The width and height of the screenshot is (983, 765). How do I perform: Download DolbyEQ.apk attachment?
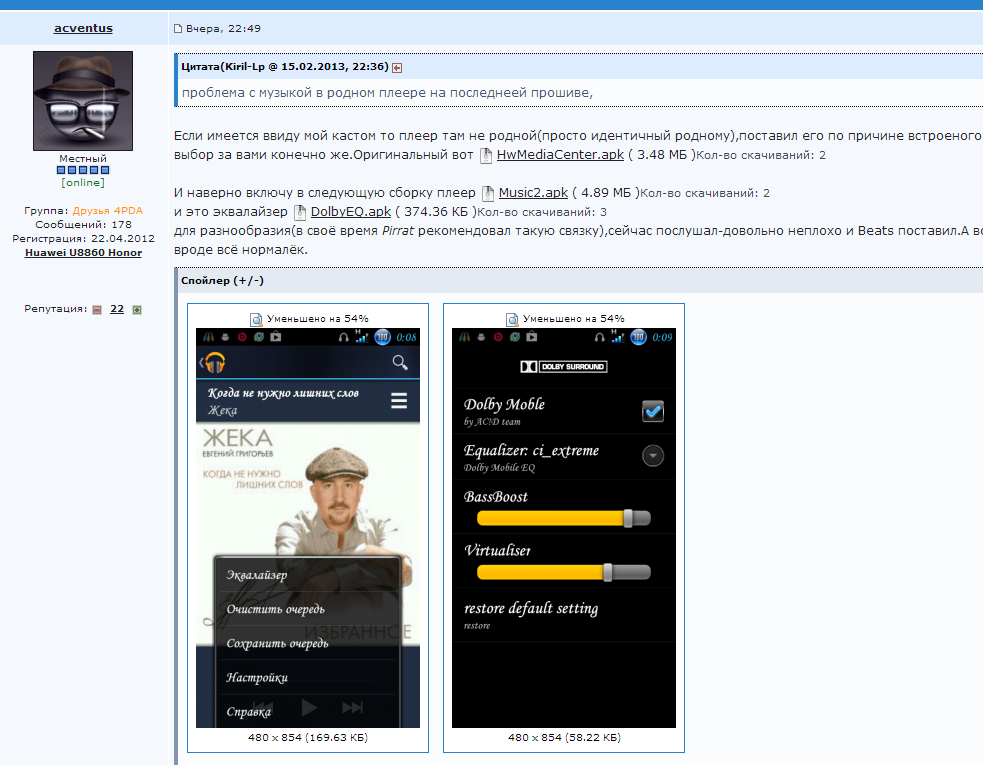pos(350,211)
